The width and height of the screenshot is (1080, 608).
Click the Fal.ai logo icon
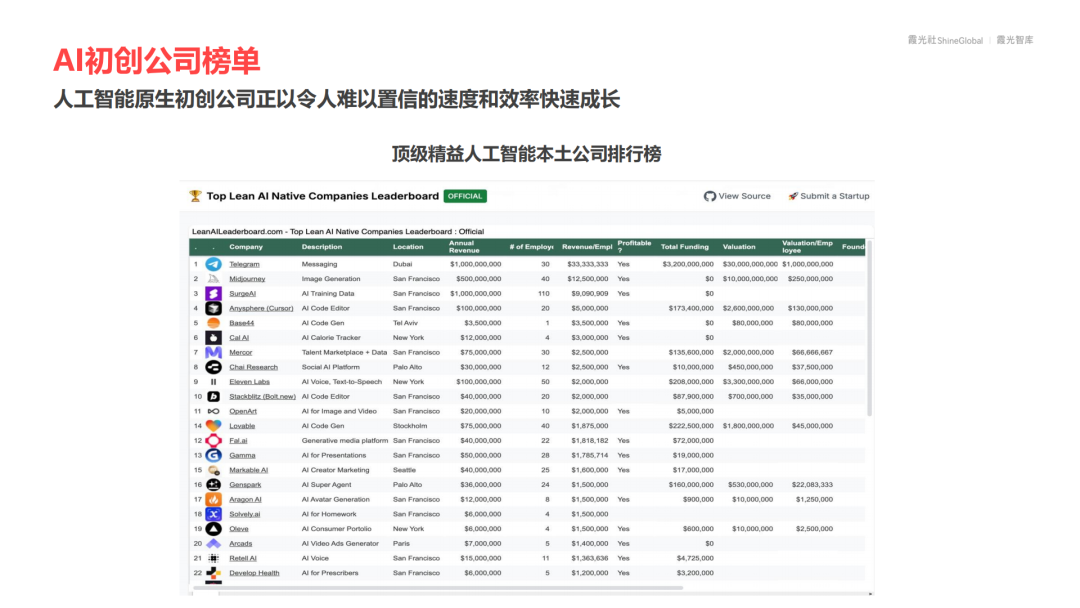(x=214, y=440)
